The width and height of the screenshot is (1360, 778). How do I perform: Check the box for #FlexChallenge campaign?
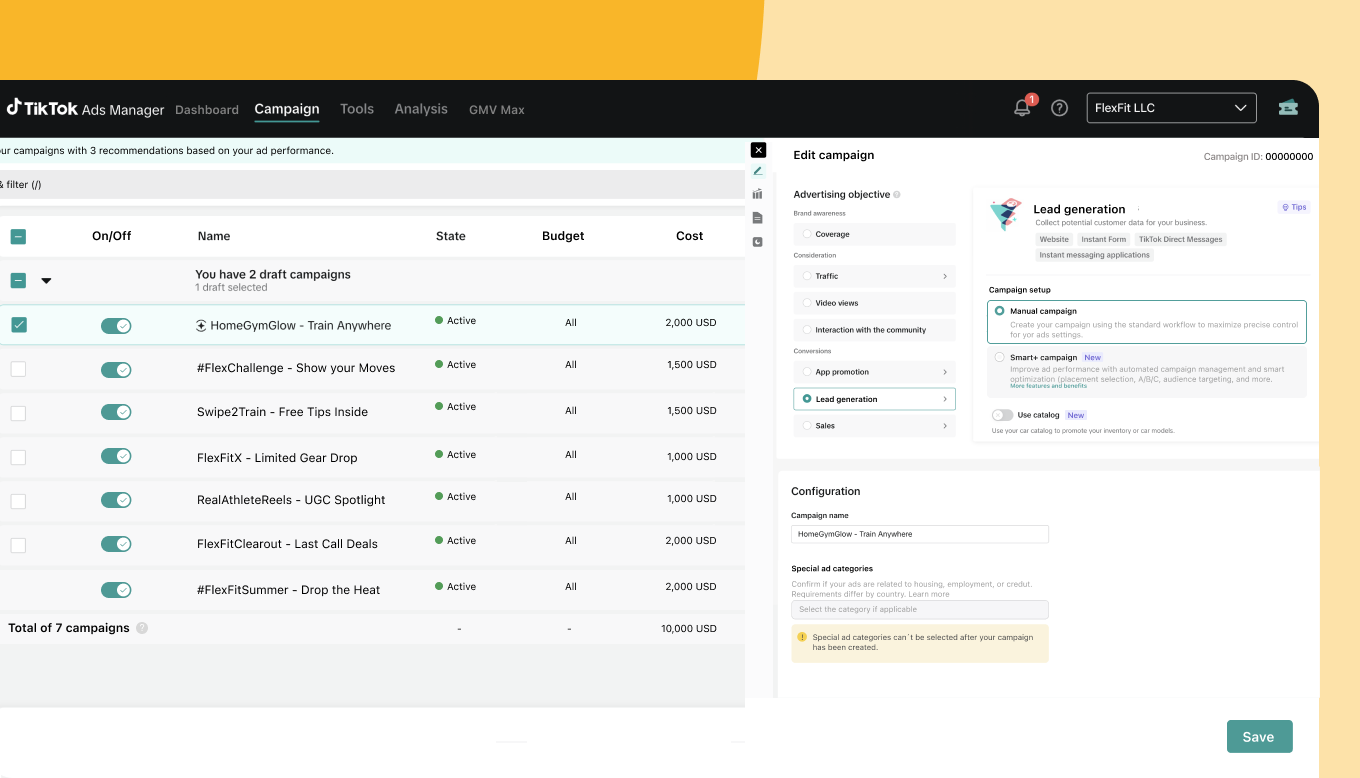click(x=18, y=369)
